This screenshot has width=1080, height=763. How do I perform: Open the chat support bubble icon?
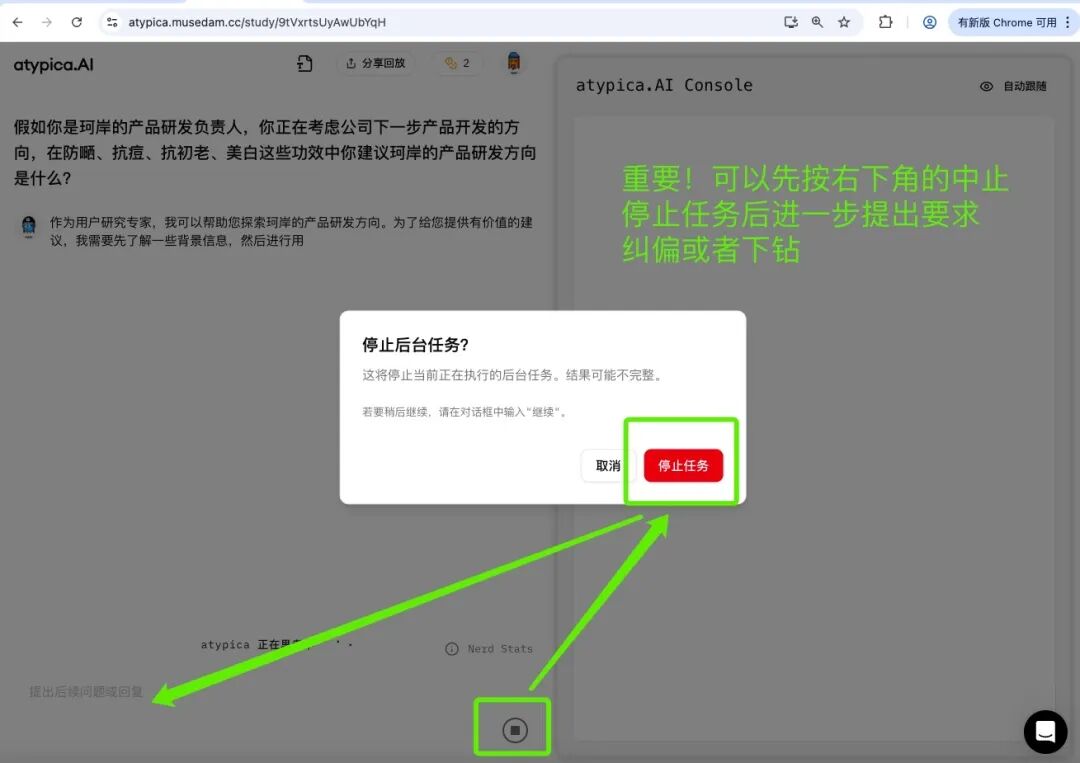point(1045,732)
